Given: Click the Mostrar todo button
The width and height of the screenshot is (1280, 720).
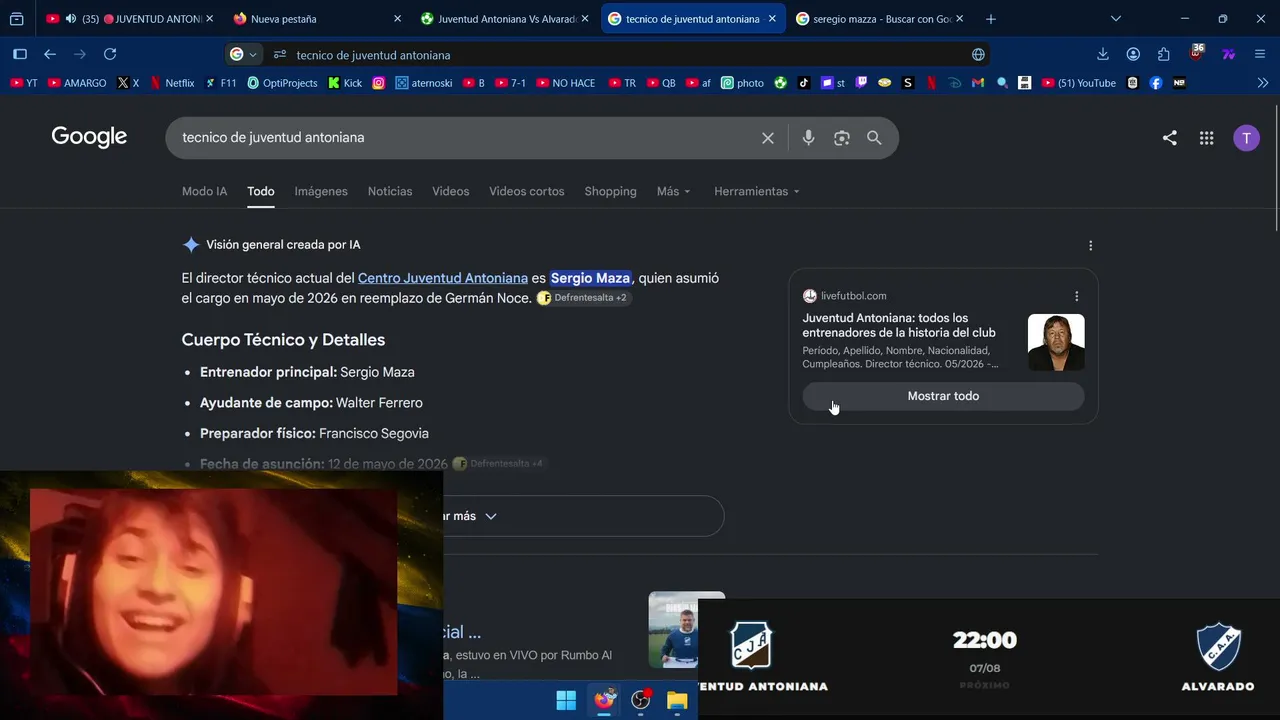Looking at the screenshot, I should tap(943, 396).
